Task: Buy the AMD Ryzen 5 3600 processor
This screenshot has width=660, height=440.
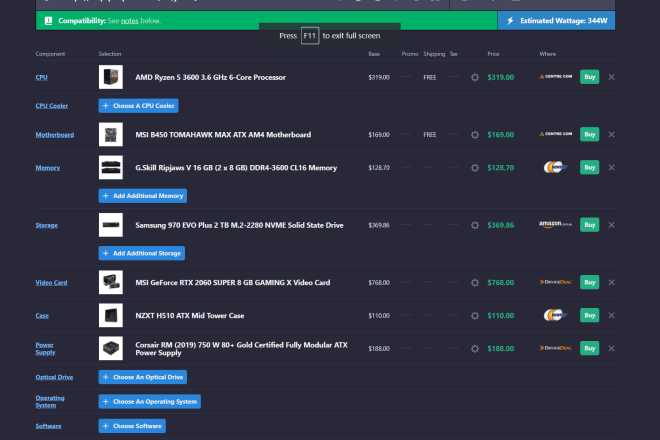Action: click(589, 77)
